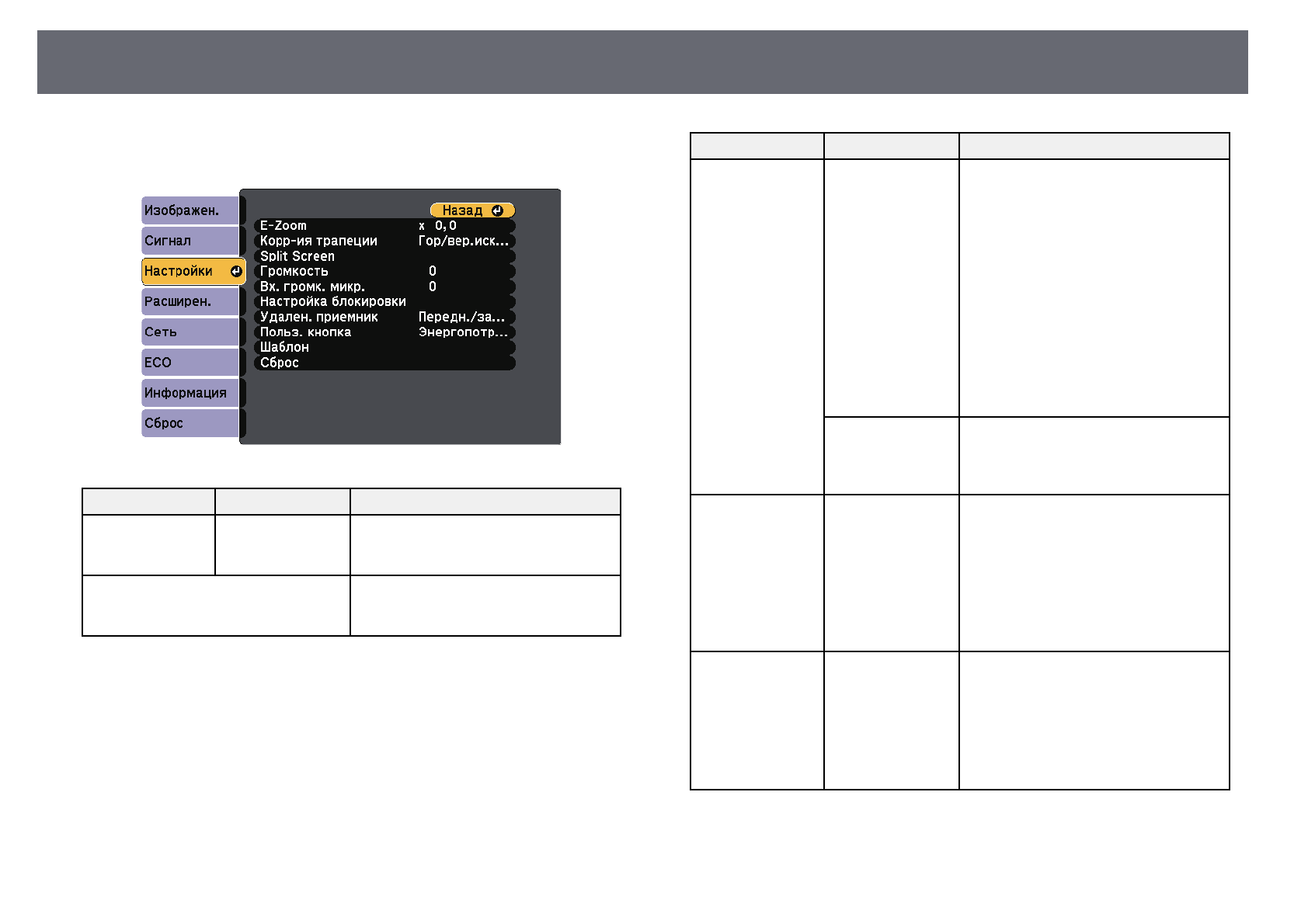This screenshot has height=924, width=1308.
Task: Open the ECO tab
Action: click(190, 362)
